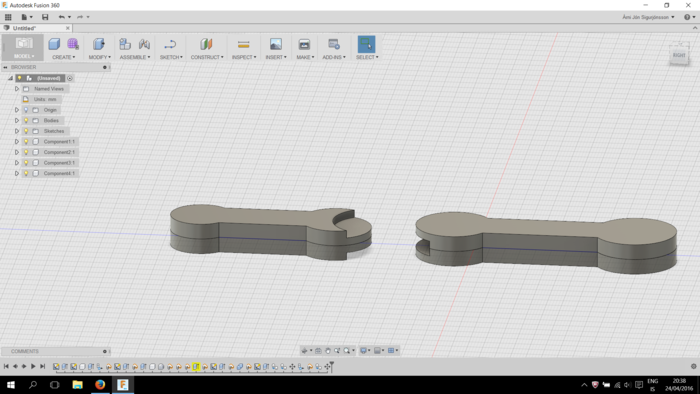The image size is (700, 394).
Task: Activate the Select tool icon
Action: [367, 44]
